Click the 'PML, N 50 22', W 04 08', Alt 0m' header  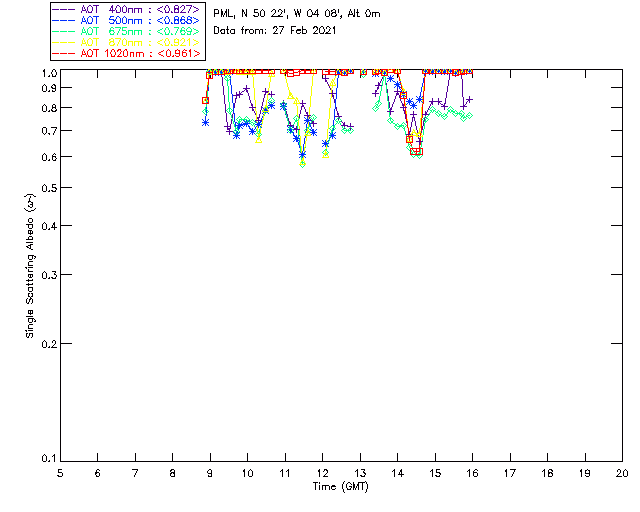pos(297,14)
